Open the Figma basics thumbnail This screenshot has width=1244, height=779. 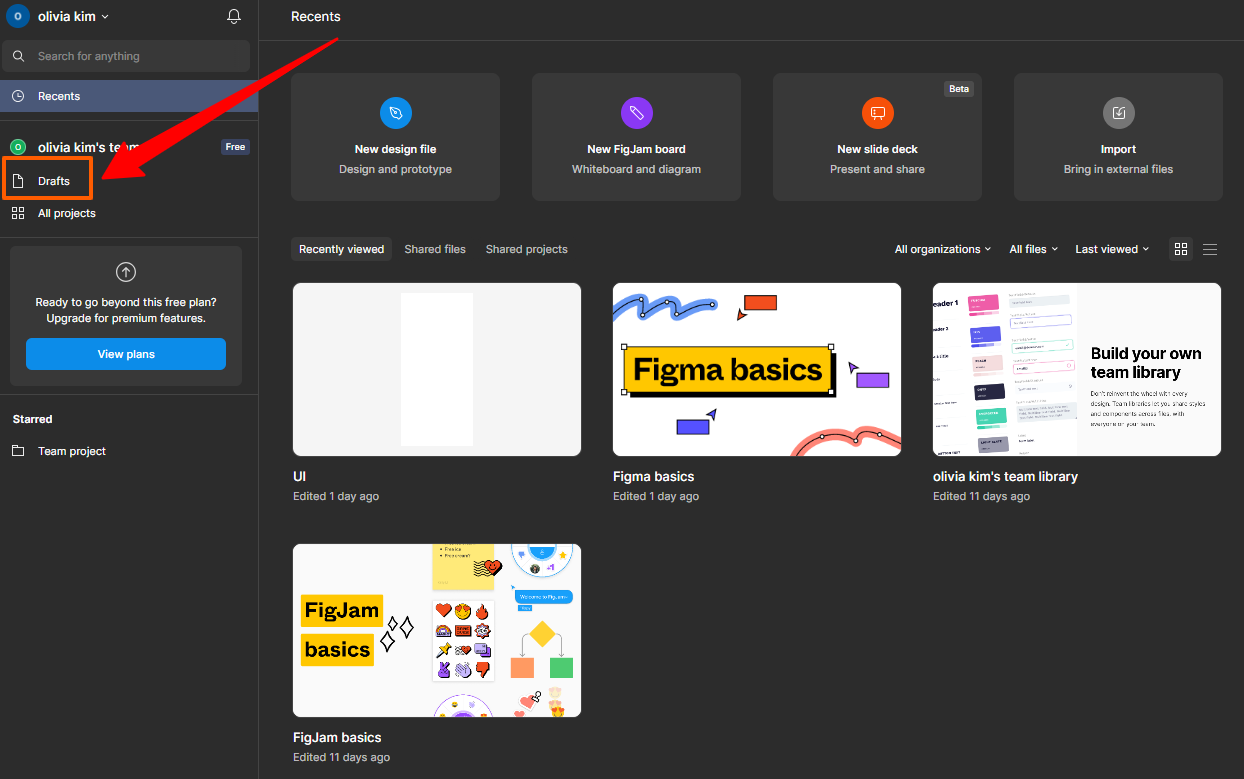coord(757,369)
